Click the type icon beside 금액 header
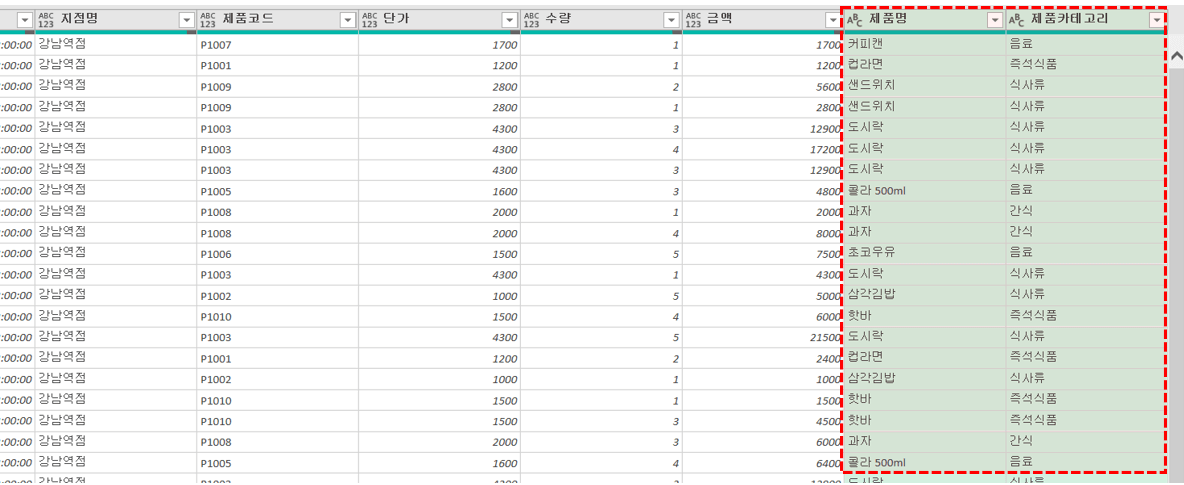The width and height of the screenshot is (1184, 485). point(694,20)
